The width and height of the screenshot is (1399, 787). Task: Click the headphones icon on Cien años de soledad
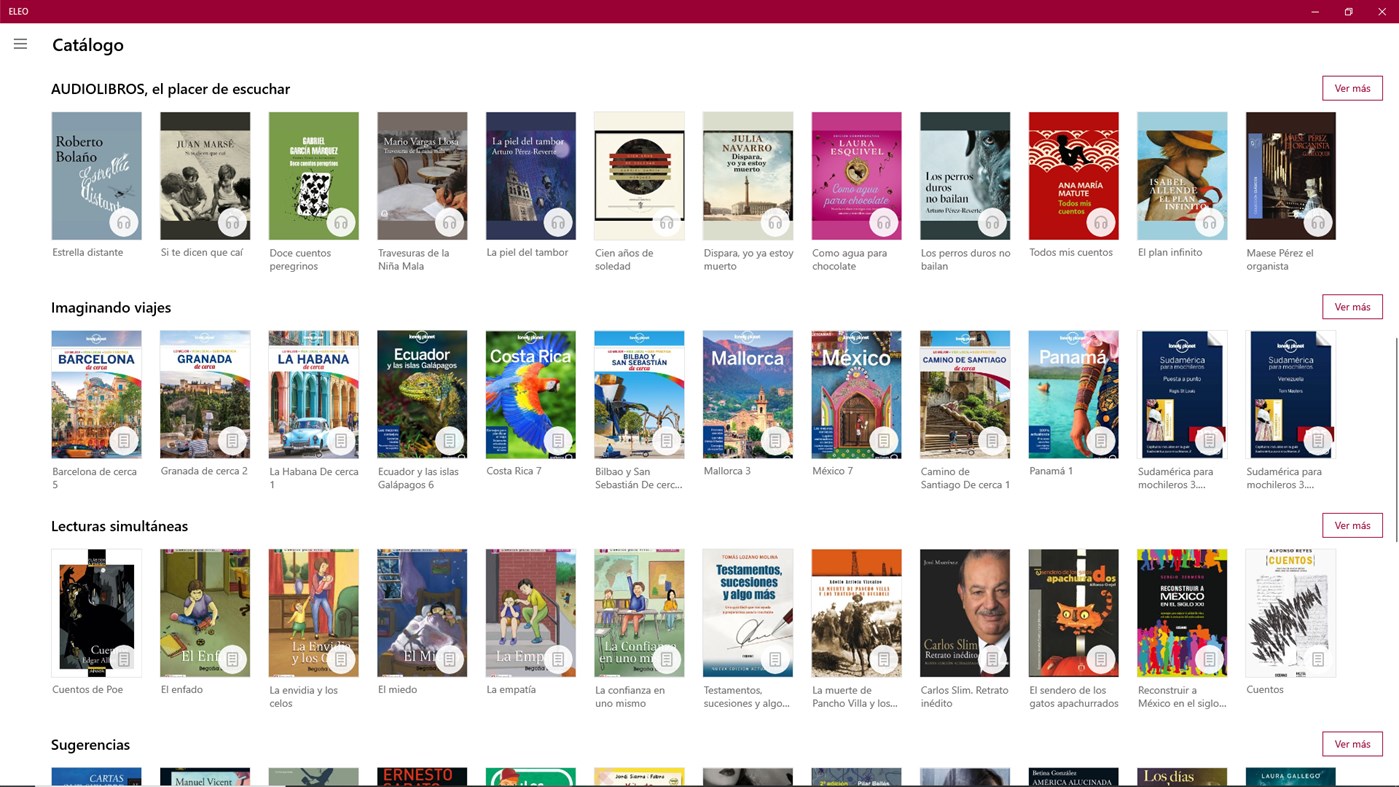click(x=667, y=222)
